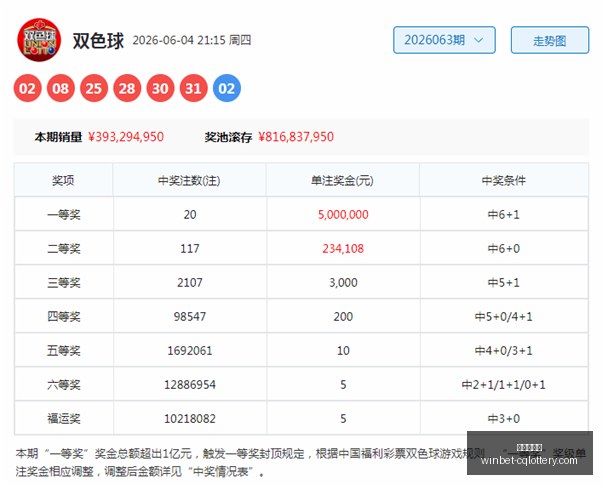Click red ball number 25
This screenshot has width=604, height=486.
[x=94, y=89]
